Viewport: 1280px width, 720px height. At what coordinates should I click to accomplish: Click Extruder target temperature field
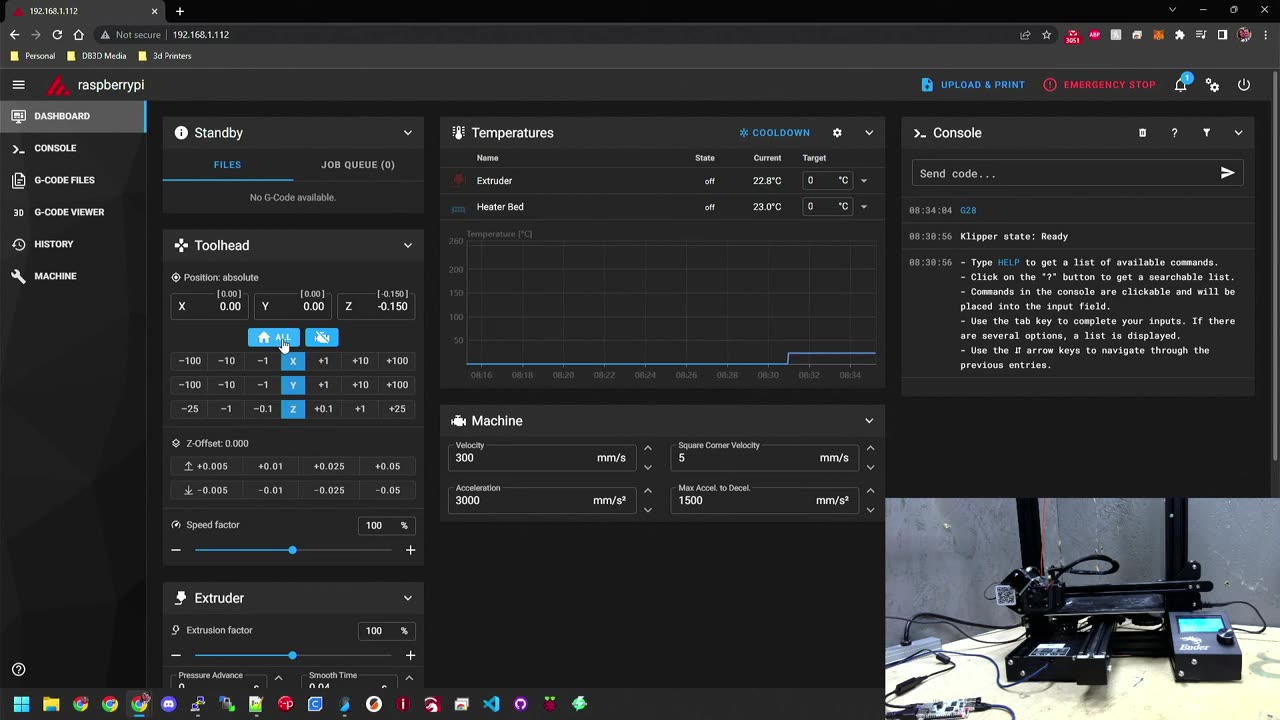tap(828, 181)
